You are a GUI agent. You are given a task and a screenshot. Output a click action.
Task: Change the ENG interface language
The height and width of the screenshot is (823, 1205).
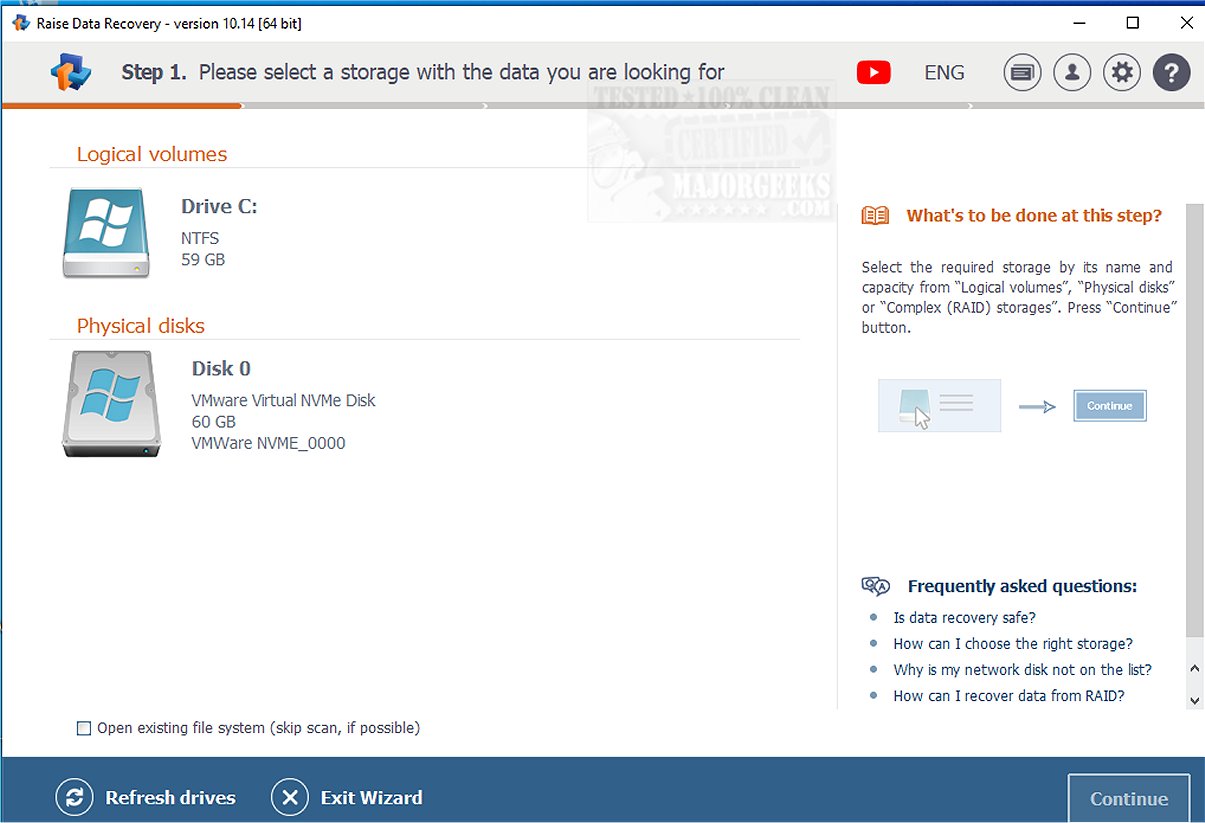click(x=944, y=72)
